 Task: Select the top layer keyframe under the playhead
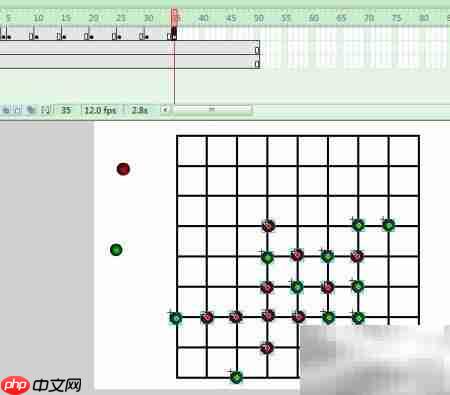pos(174,34)
